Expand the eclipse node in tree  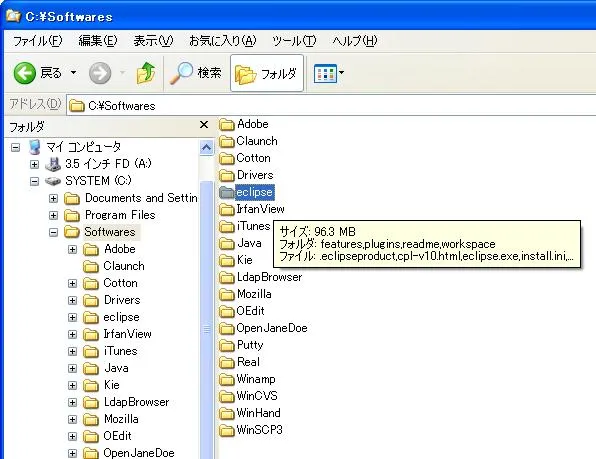pos(72,317)
